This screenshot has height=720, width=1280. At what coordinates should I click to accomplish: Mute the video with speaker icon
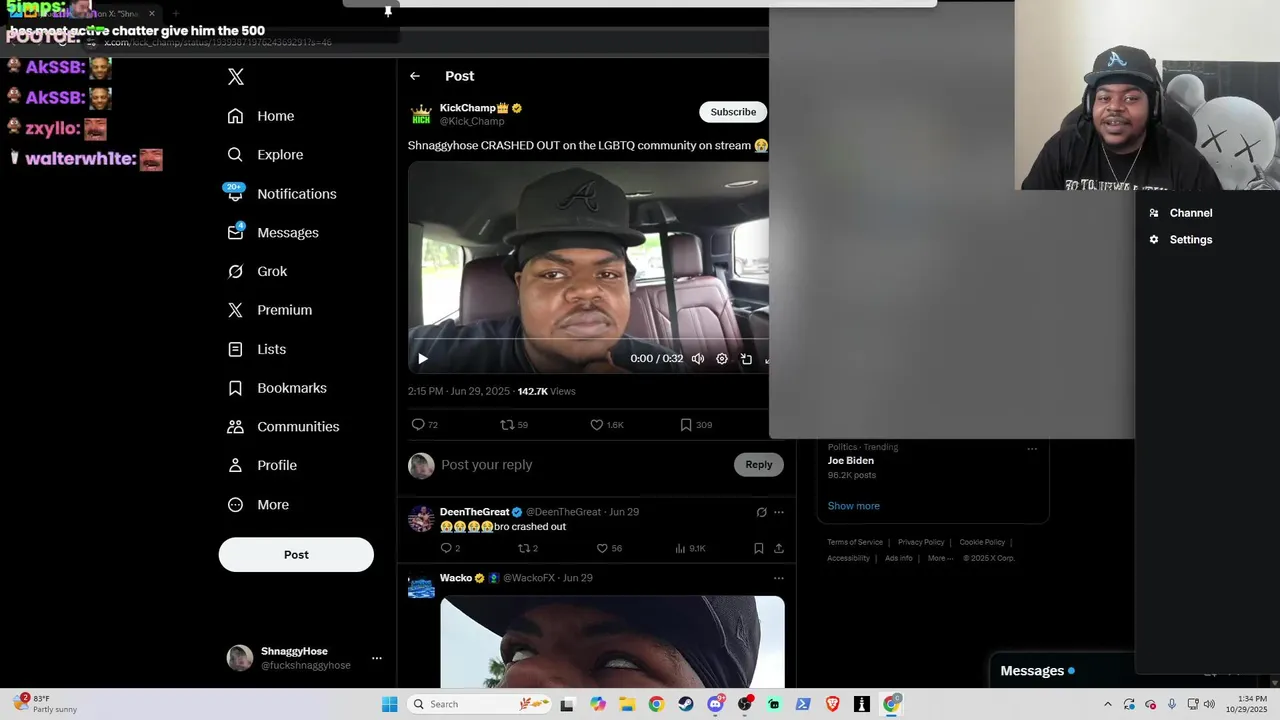698,359
